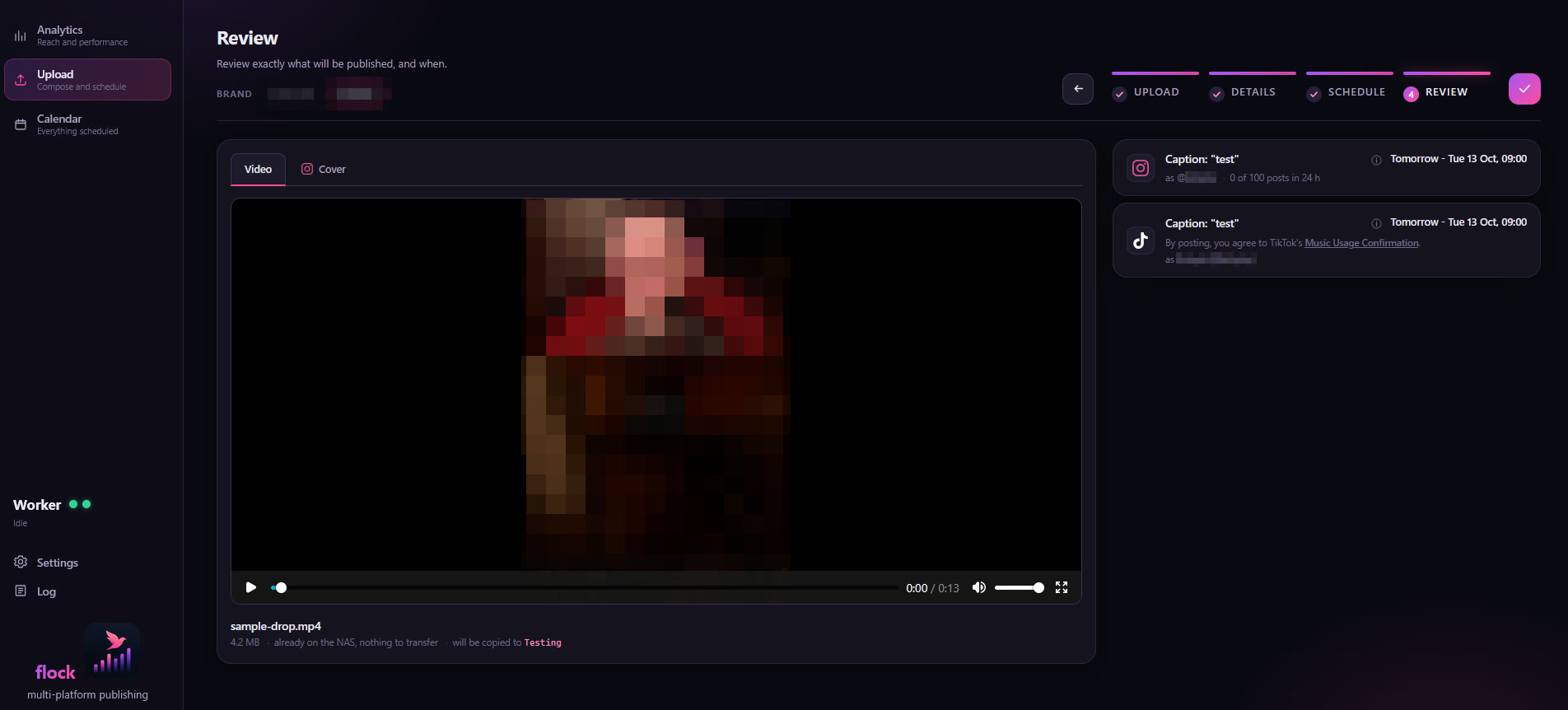Play the sample-drop.mp4 video

point(250,587)
